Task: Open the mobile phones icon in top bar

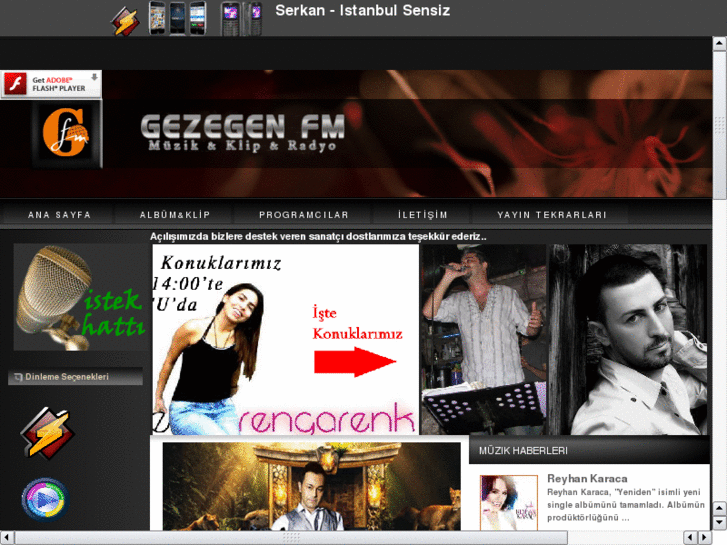Action: click(241, 19)
